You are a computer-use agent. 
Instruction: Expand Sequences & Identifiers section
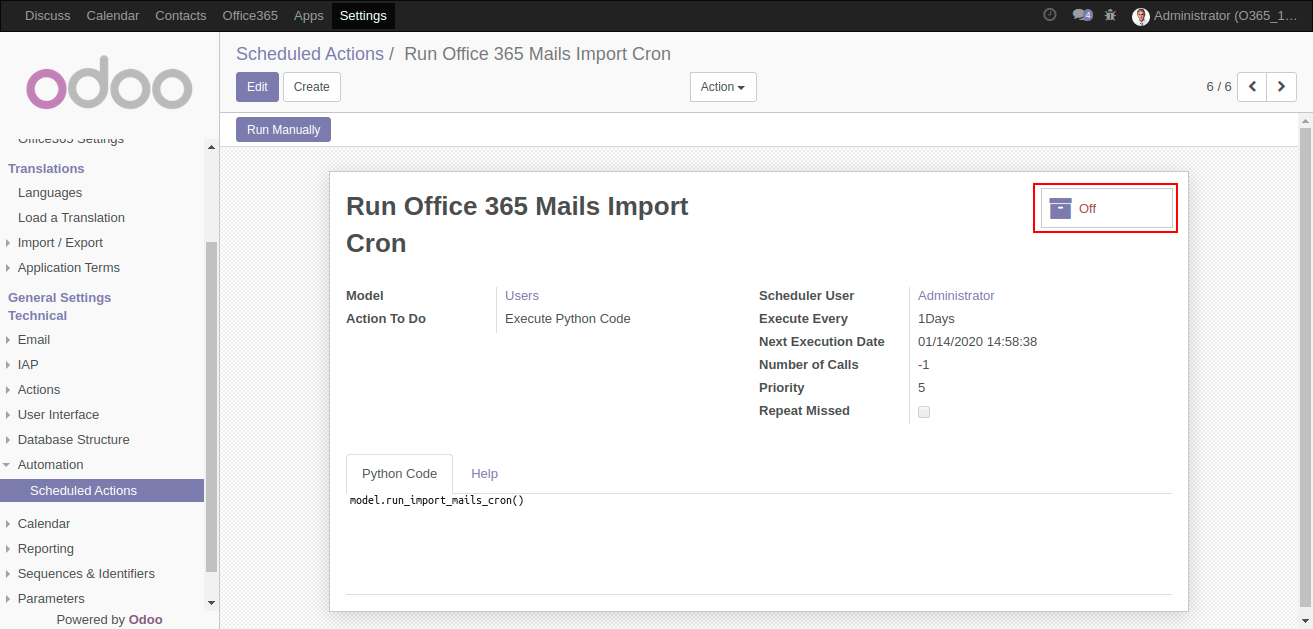[x=86, y=574]
